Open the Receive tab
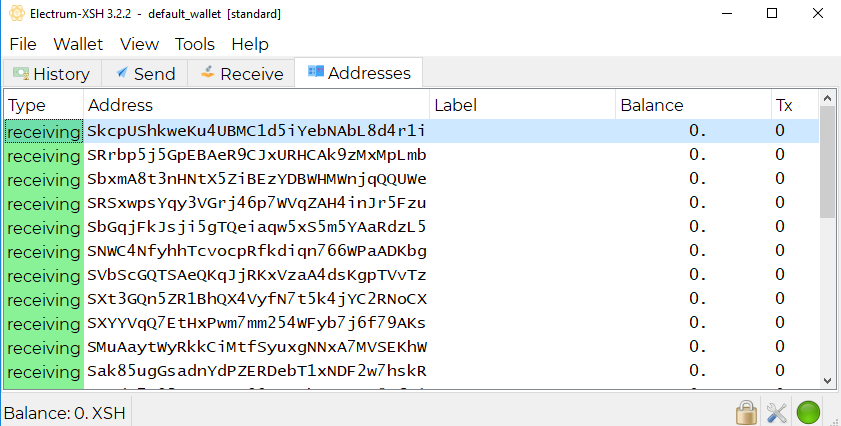Image resolution: width=841 pixels, height=426 pixels. 241,73
